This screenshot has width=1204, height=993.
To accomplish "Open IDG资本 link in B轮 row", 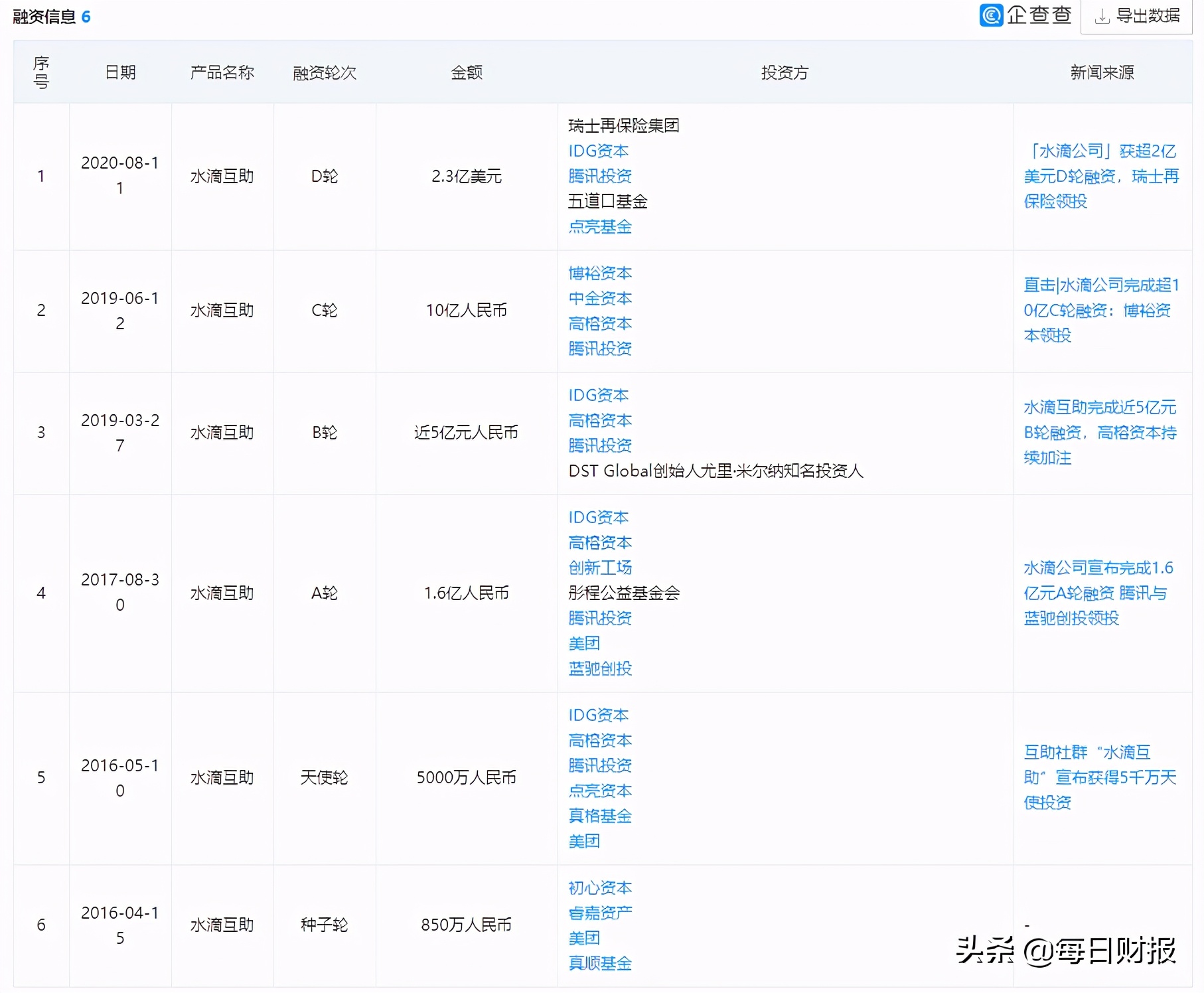I will [598, 395].
